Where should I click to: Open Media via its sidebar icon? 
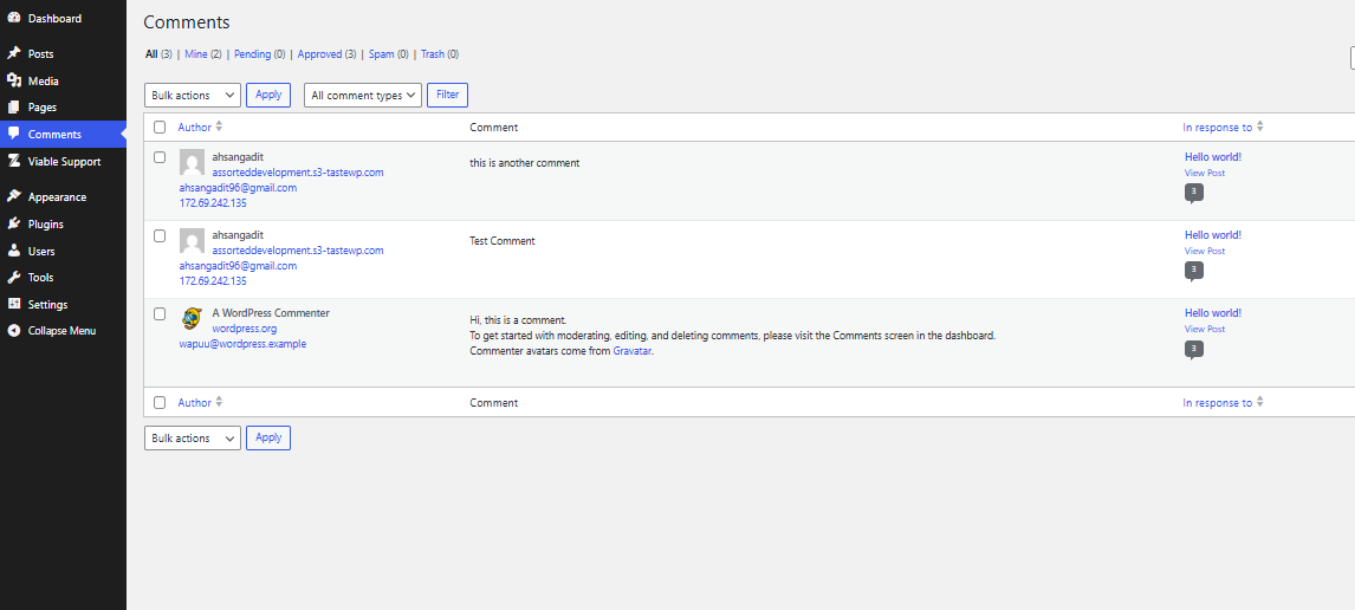pos(14,81)
